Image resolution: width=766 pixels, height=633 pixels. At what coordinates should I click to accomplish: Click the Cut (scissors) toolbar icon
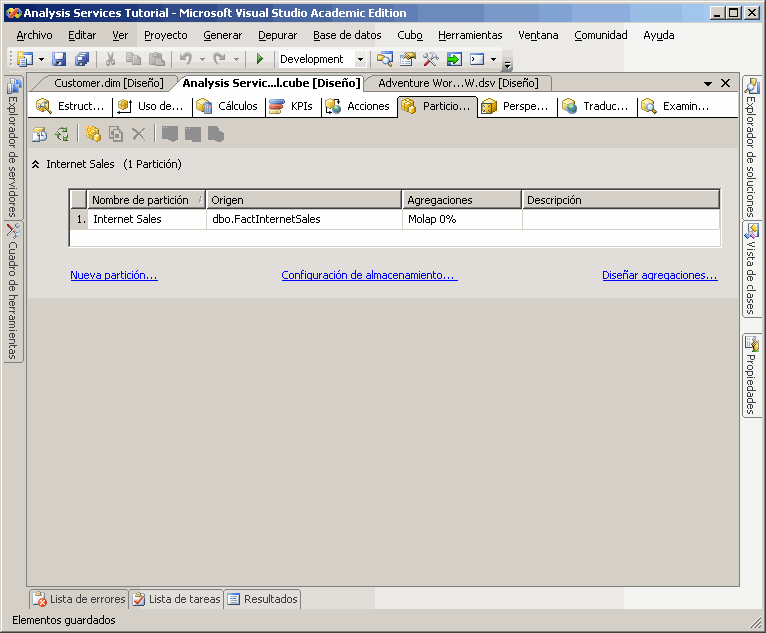pyautogui.click(x=111, y=59)
